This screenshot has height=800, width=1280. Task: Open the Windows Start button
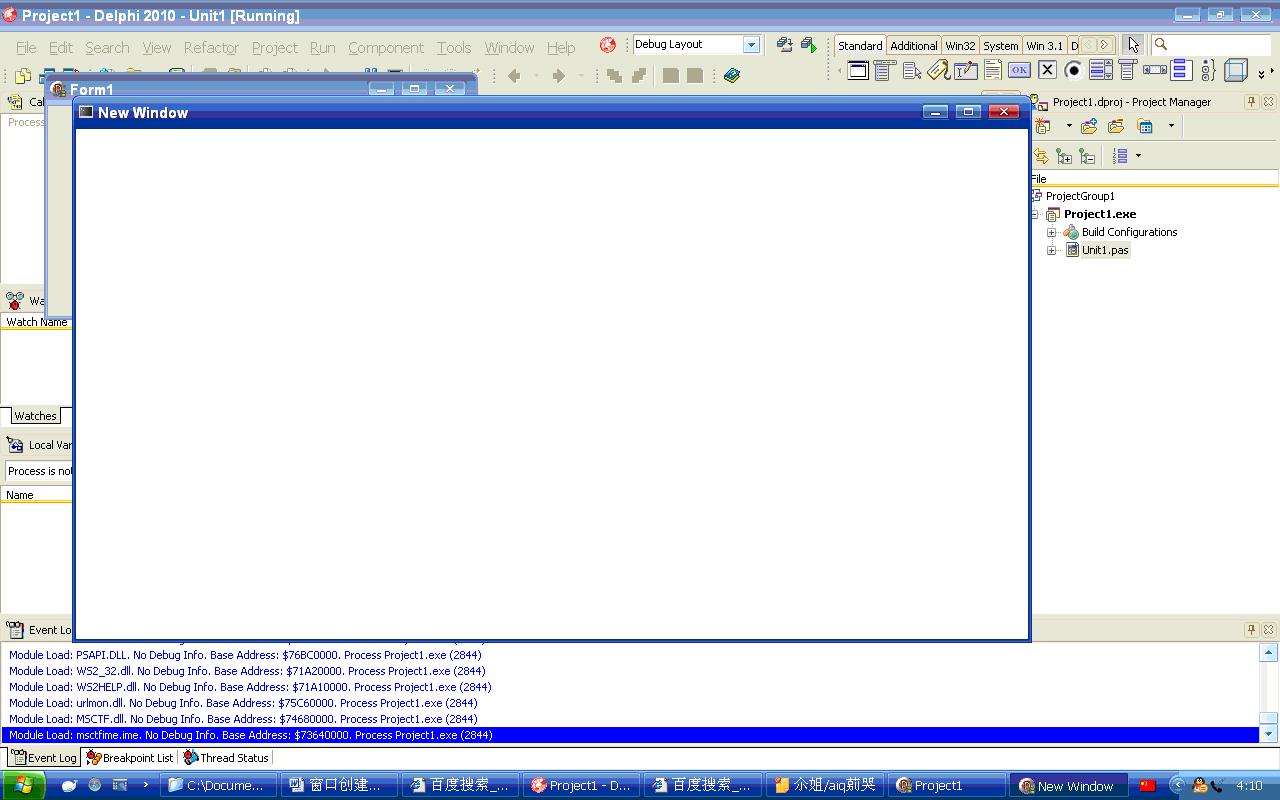(x=22, y=785)
